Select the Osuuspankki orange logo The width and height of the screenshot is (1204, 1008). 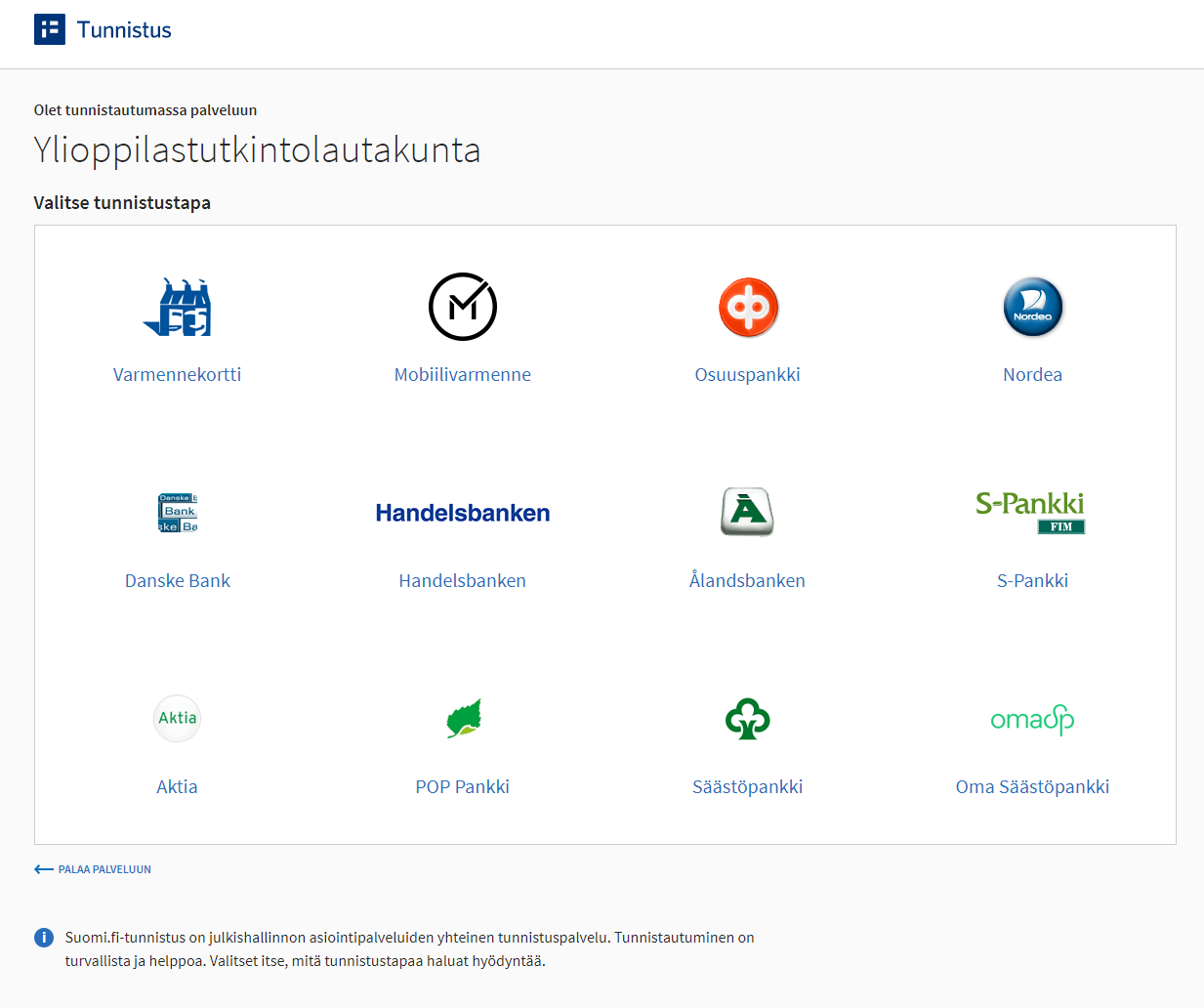coord(748,307)
